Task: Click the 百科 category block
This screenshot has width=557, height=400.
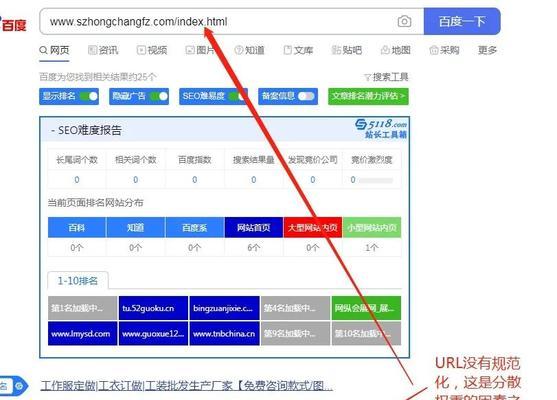Action: 77,227
